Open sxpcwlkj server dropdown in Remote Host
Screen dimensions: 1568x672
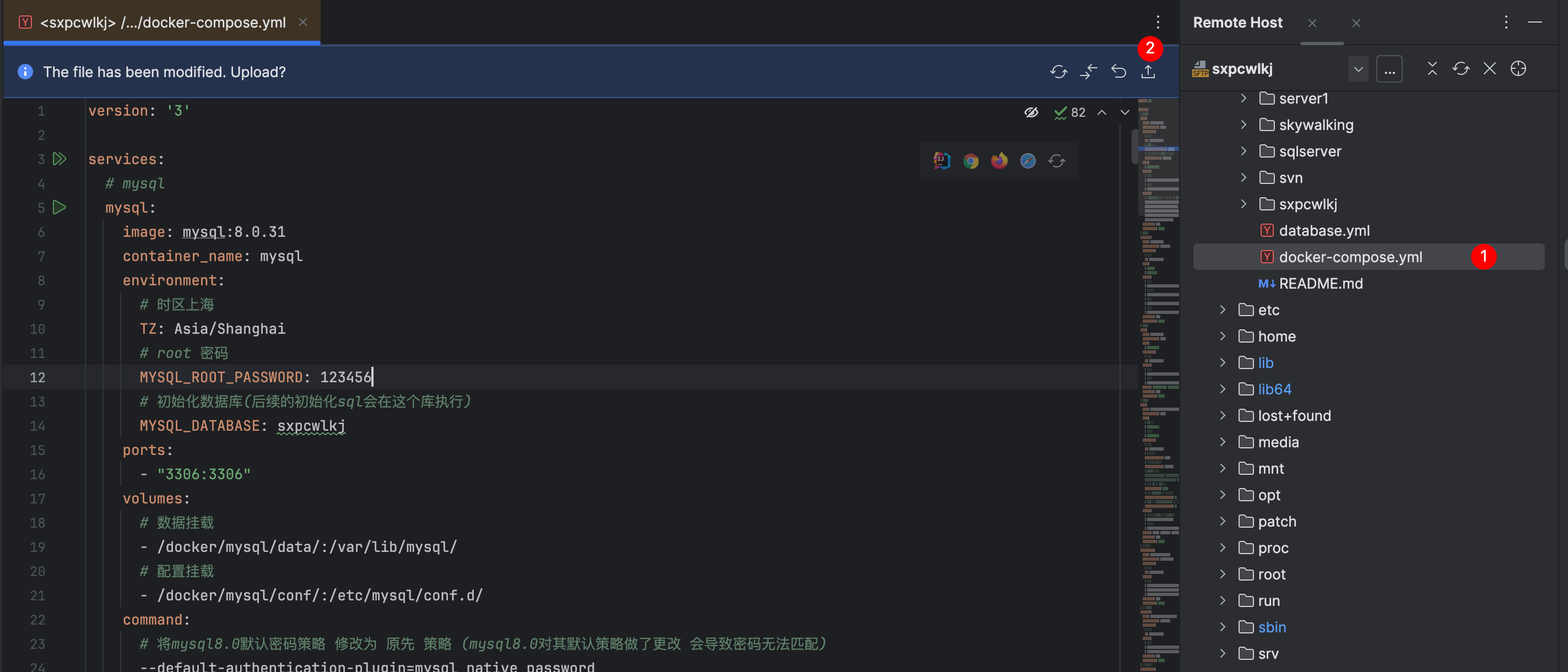coord(1358,69)
